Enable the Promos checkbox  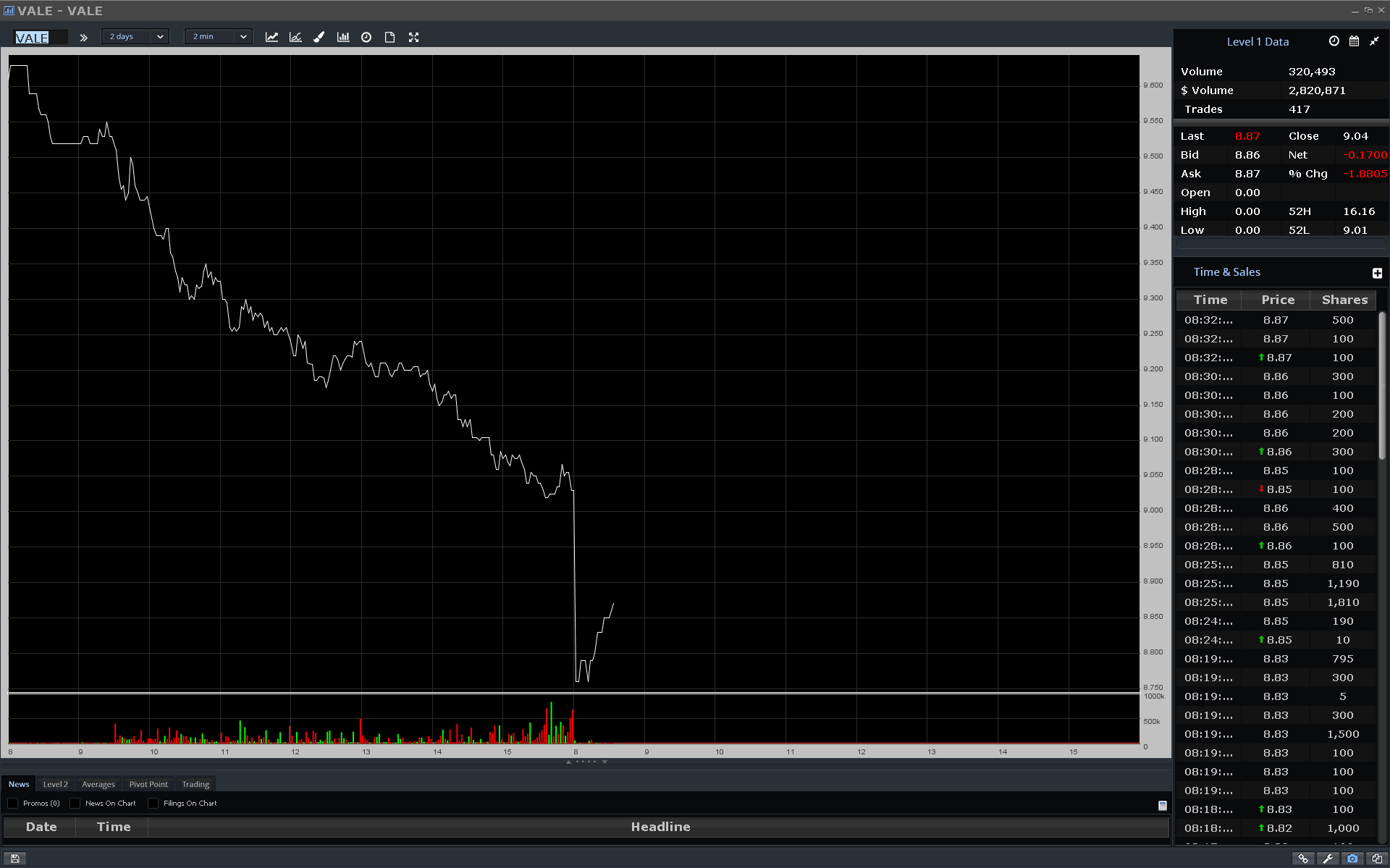tap(13, 804)
